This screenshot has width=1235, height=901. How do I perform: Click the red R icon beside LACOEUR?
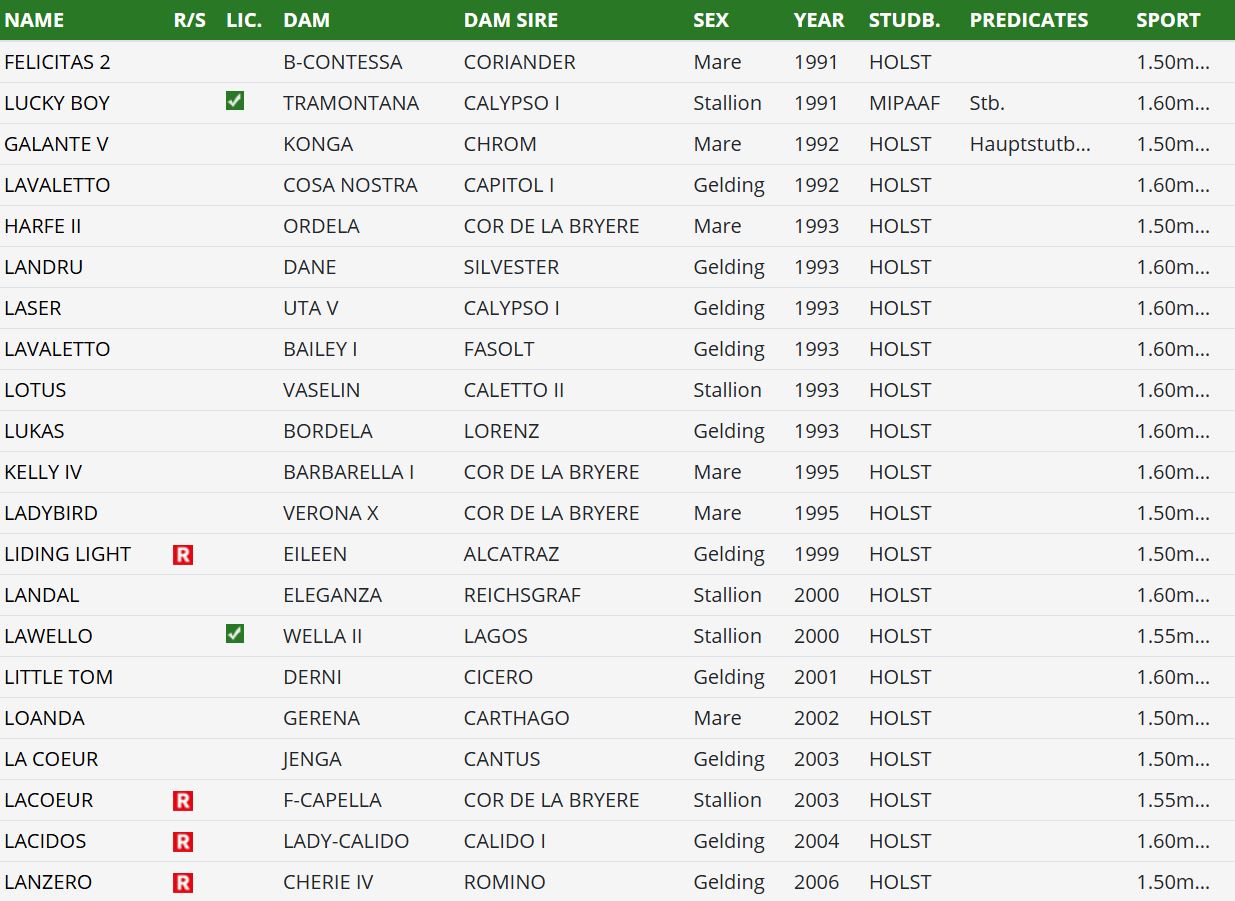[x=183, y=800]
